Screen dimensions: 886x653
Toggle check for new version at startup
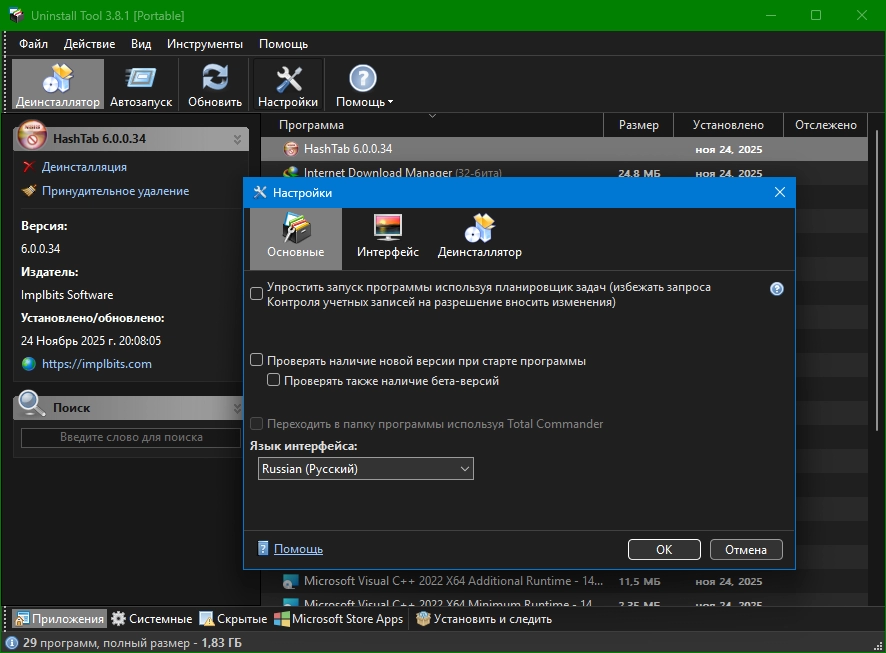tap(257, 360)
